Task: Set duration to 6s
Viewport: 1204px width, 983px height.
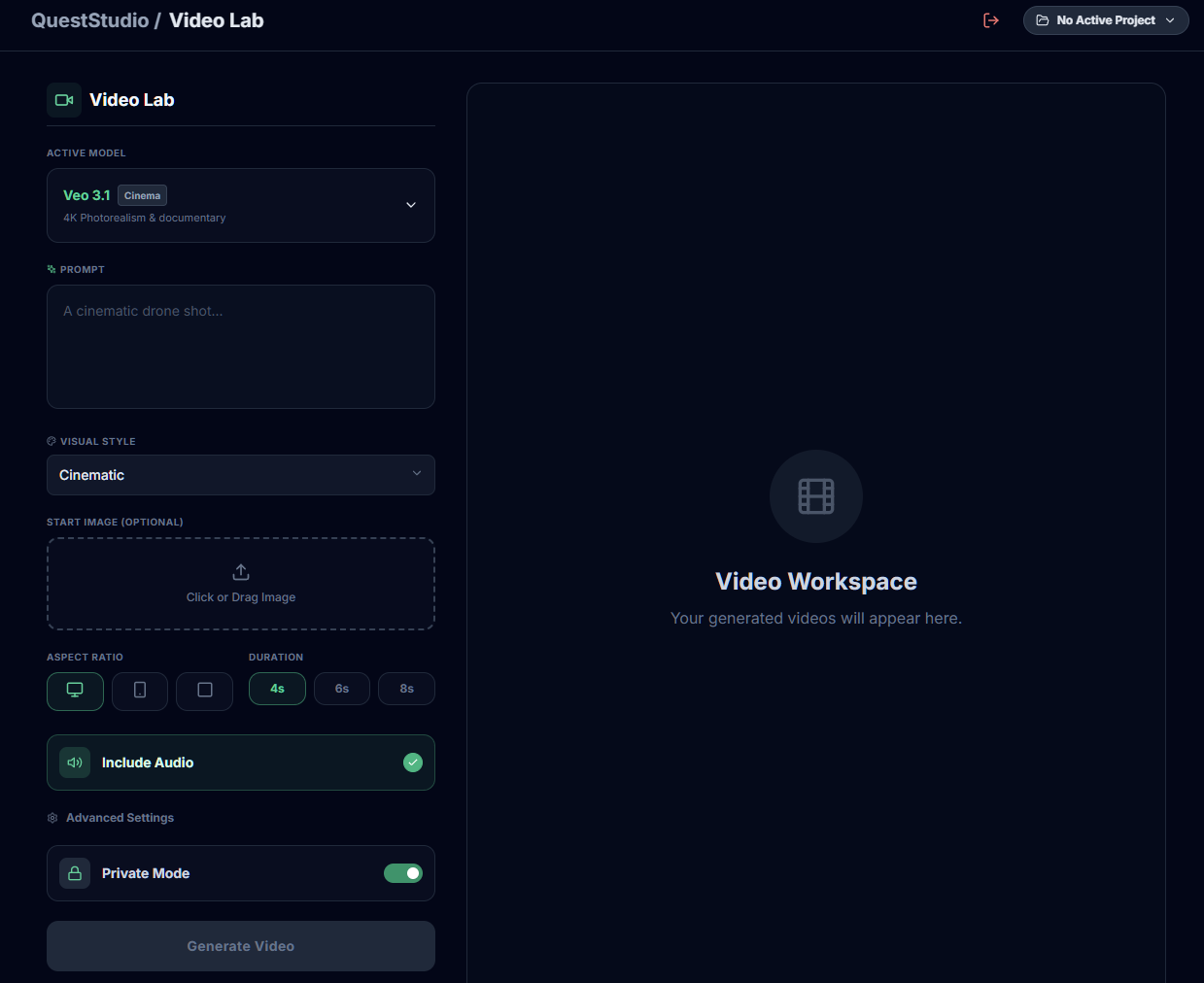Action: point(342,689)
